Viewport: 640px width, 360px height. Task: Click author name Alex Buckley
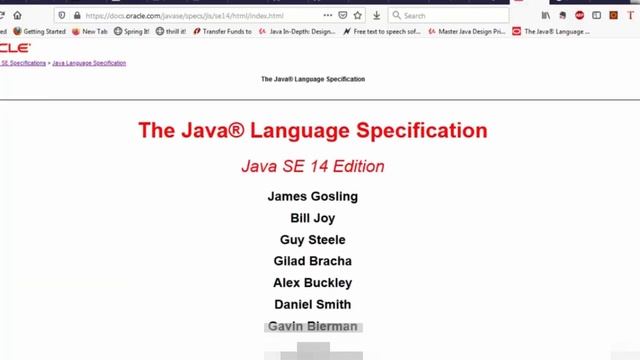coord(313,283)
